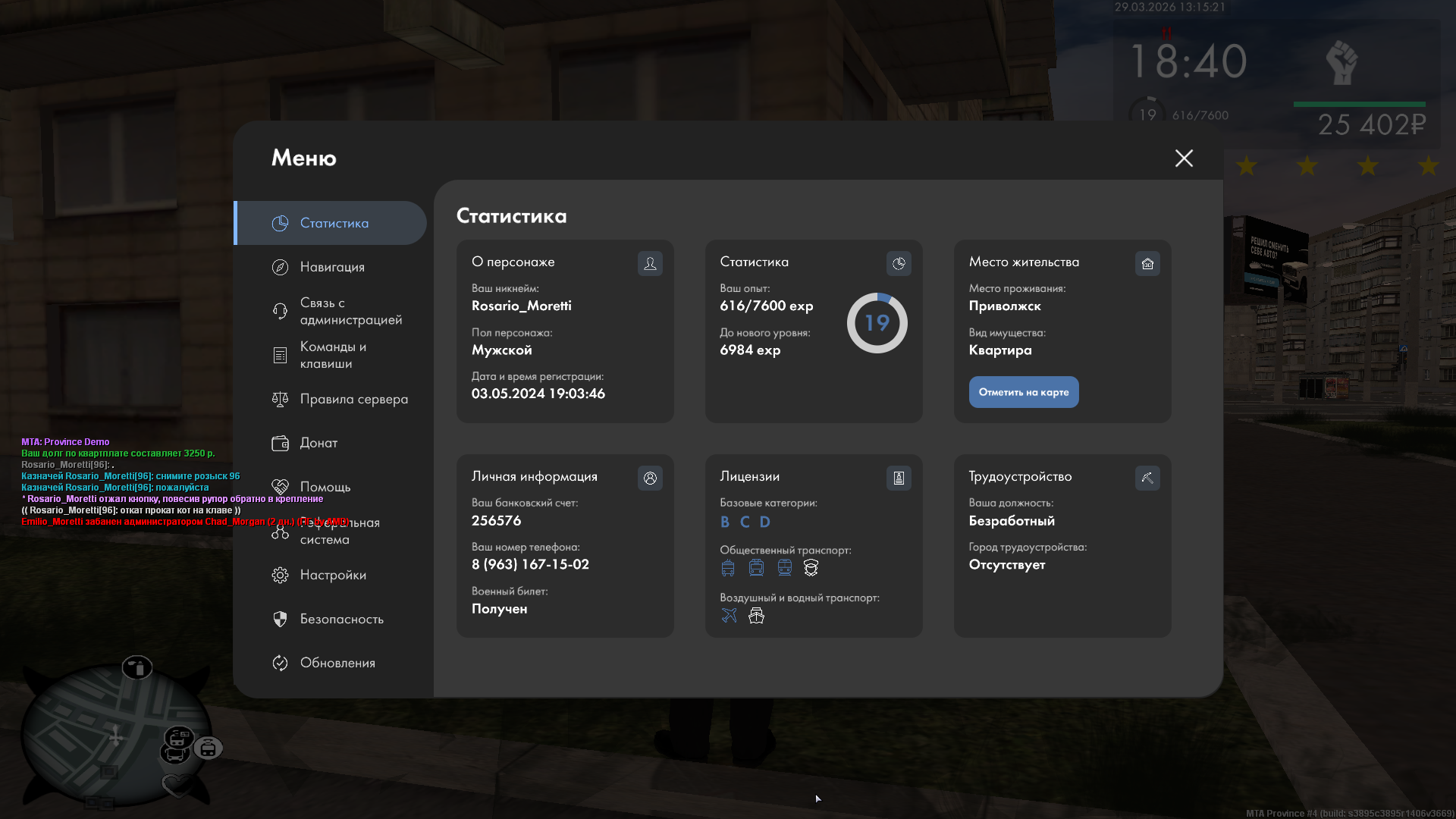The width and height of the screenshot is (1456, 819).
Task: Open the Обновления section
Action: pos(337,663)
